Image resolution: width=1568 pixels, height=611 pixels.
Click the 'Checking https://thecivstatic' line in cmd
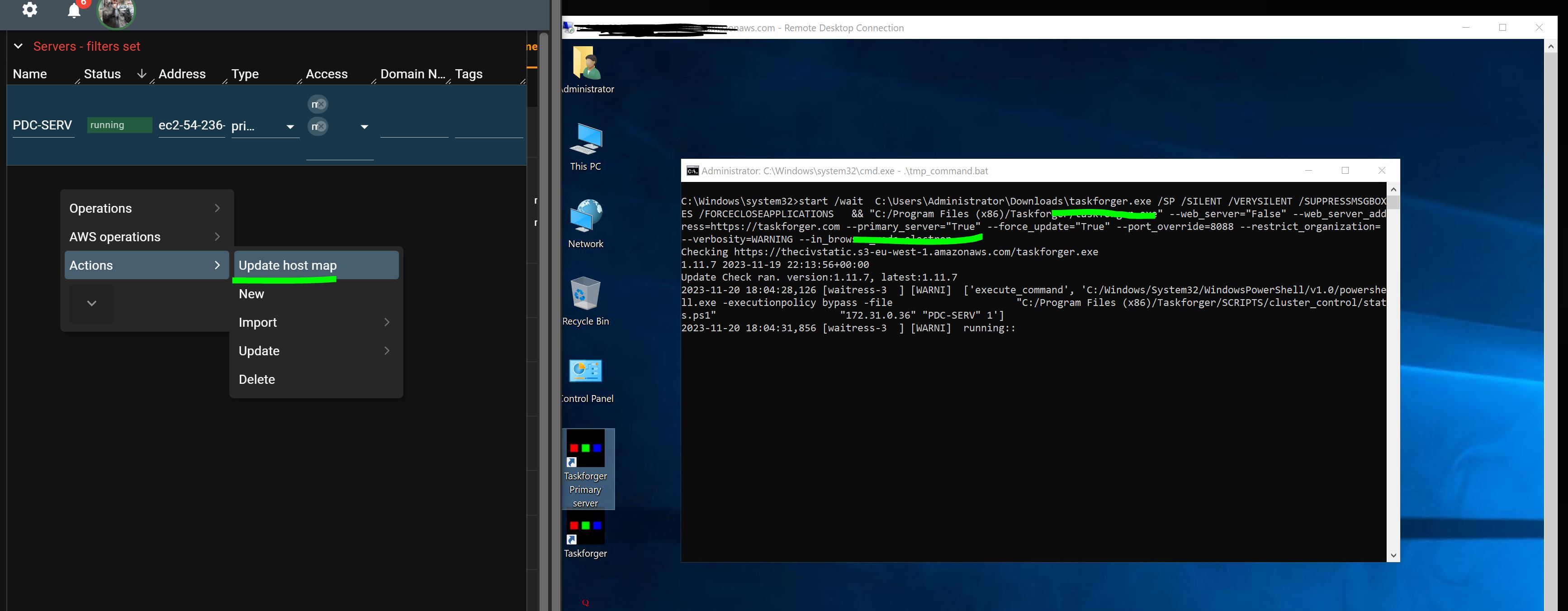pyautogui.click(x=889, y=252)
